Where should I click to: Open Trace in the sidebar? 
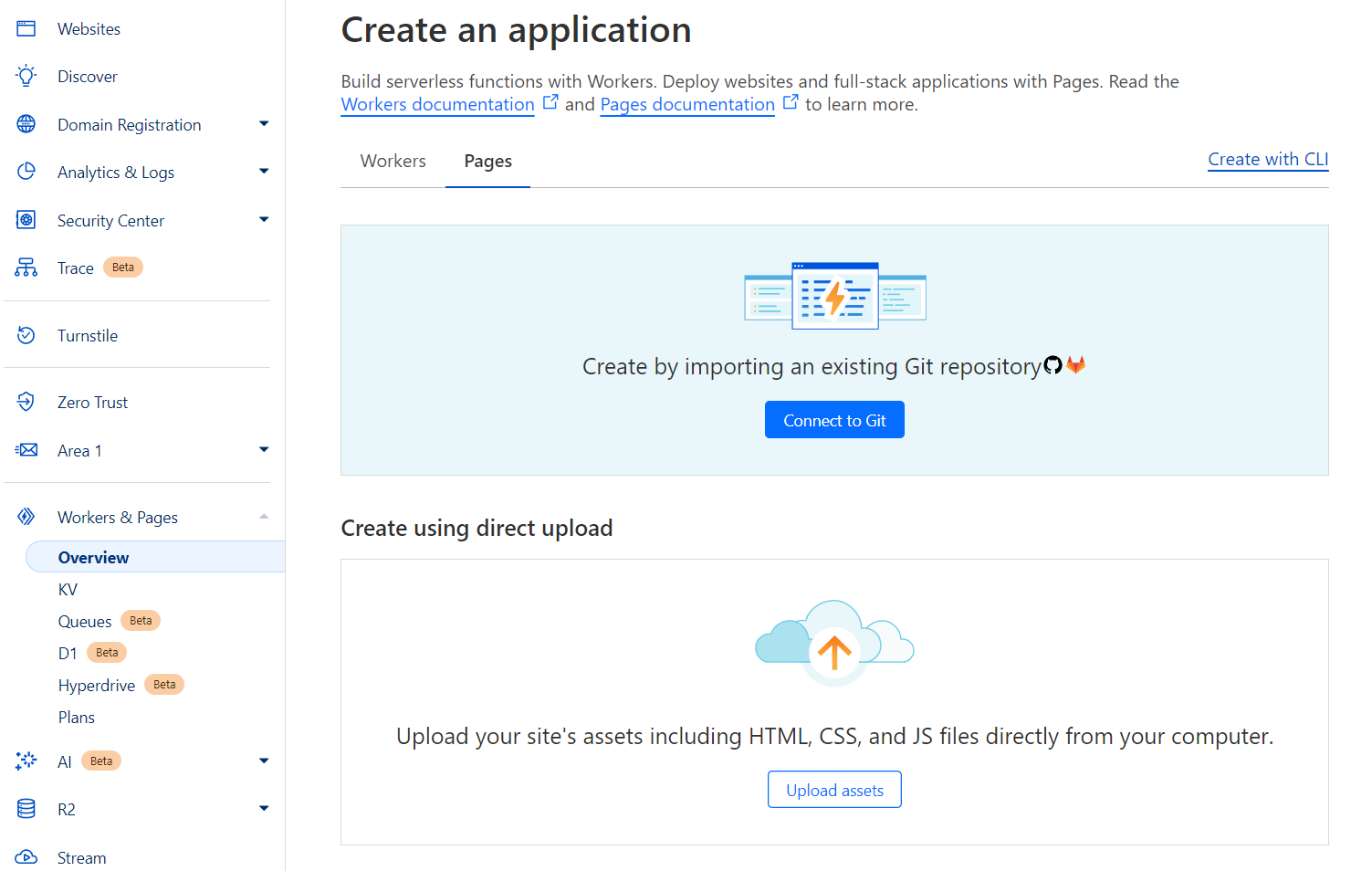[x=76, y=268]
